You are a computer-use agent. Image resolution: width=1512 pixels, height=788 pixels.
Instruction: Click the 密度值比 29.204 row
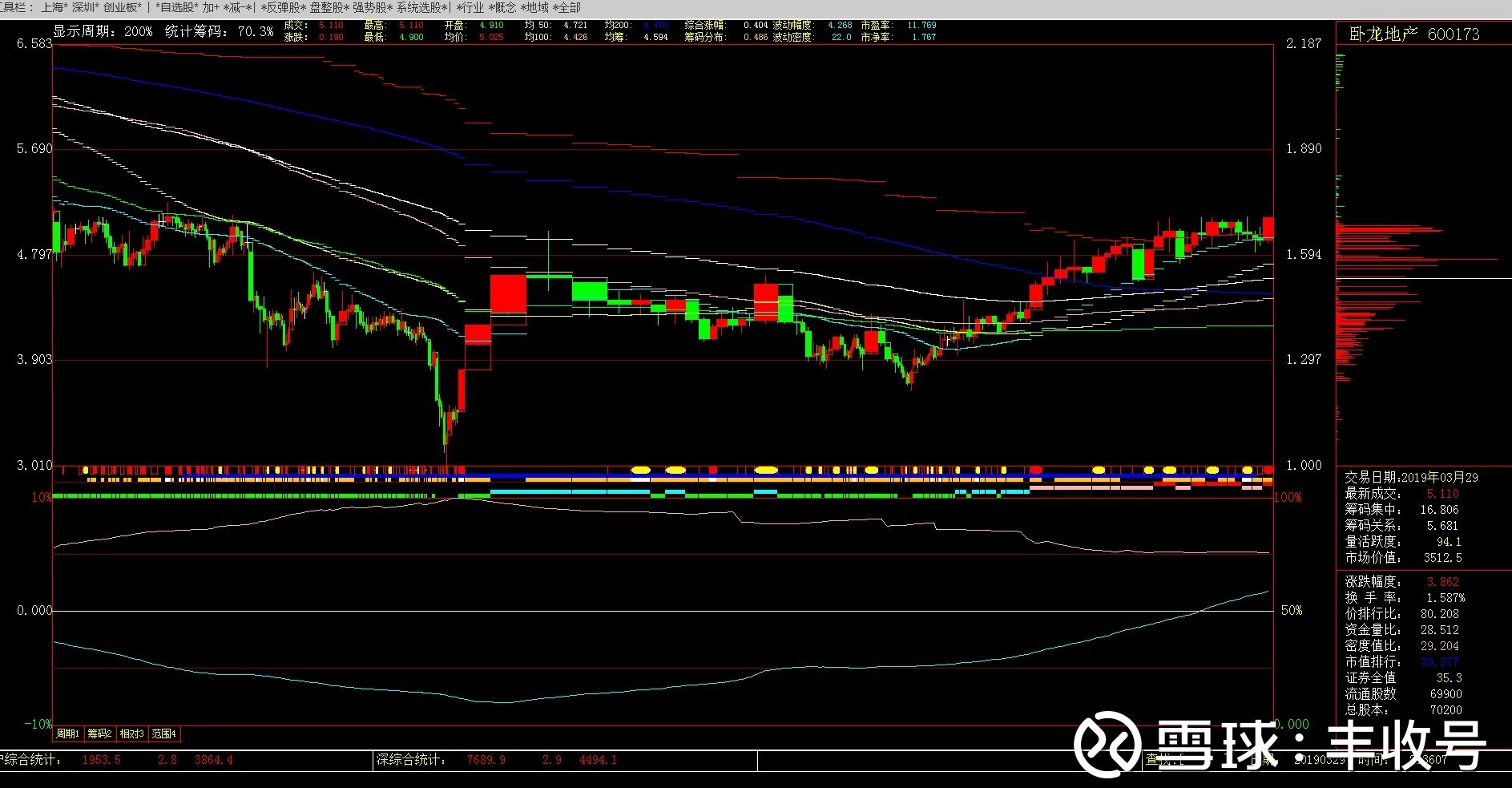1402,645
